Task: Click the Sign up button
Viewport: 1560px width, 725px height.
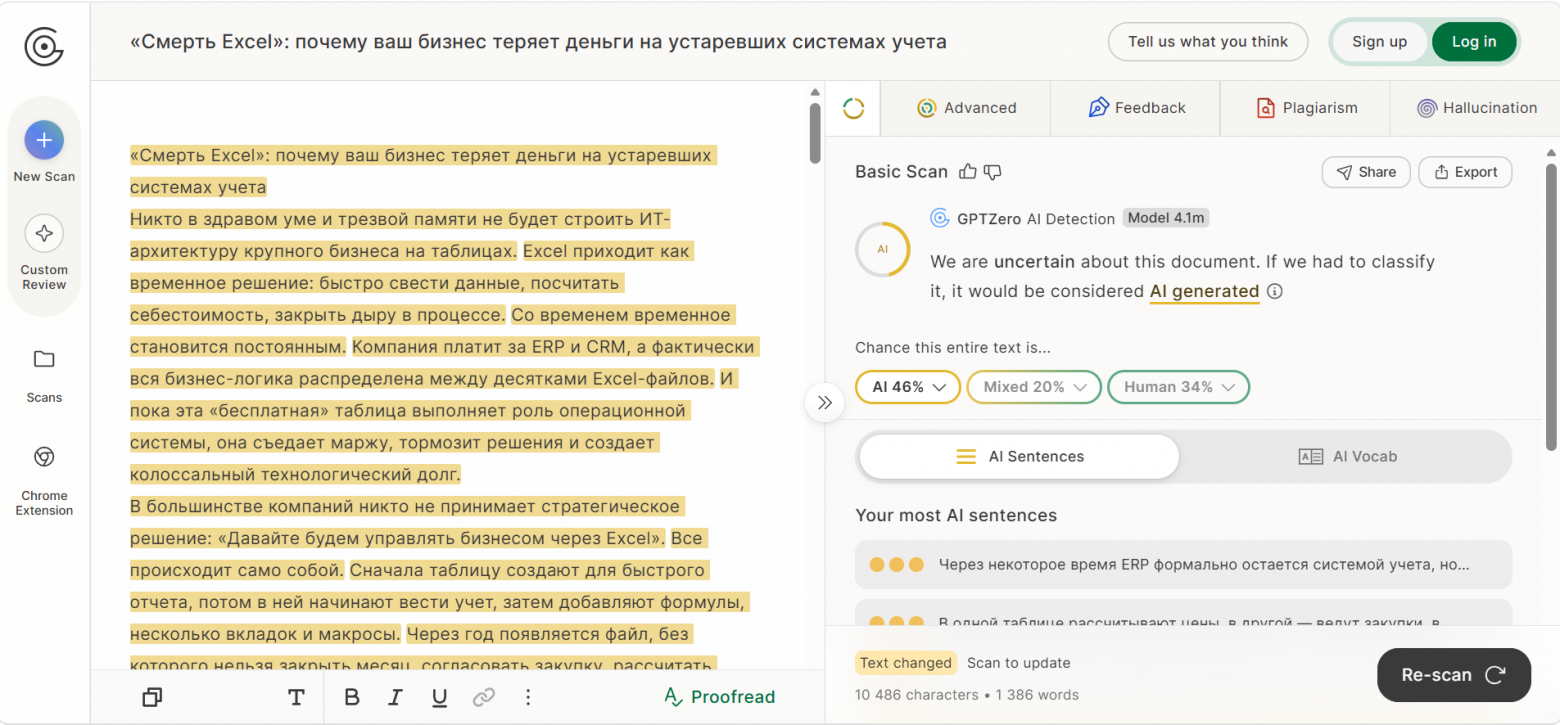Action: click(1379, 42)
